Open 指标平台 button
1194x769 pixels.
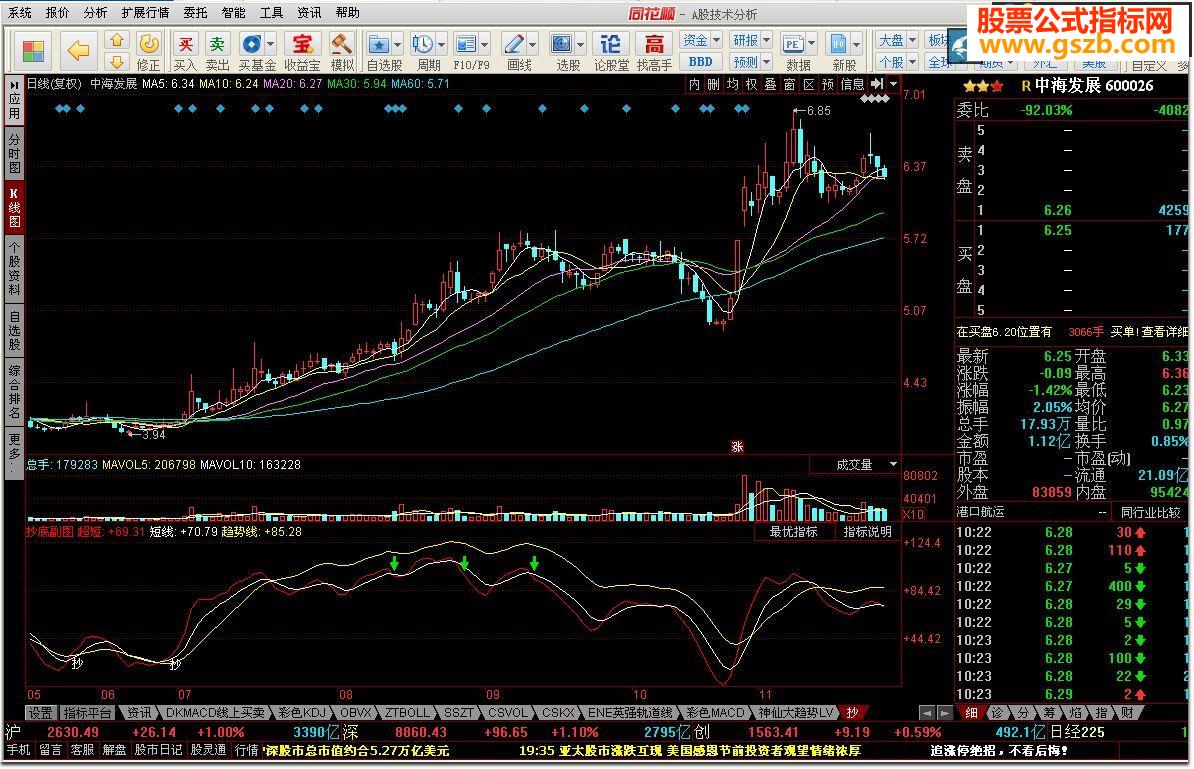point(88,713)
